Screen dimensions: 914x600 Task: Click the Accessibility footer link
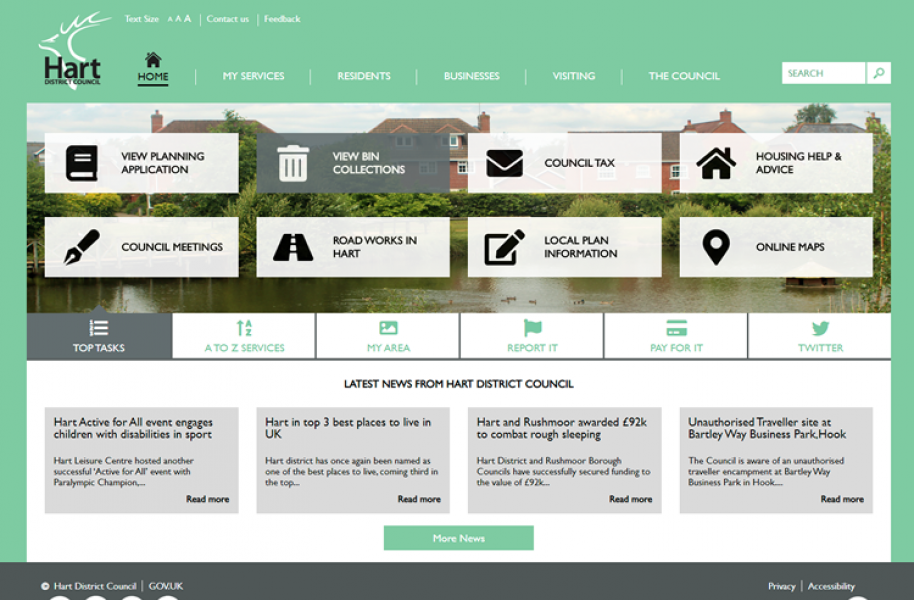(x=831, y=586)
